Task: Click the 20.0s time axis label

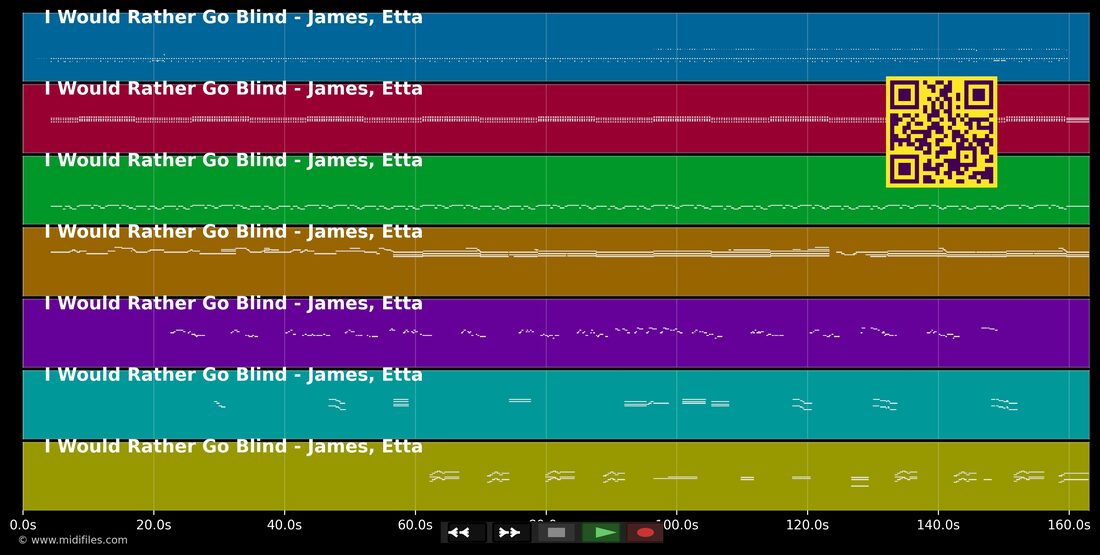Action: 154,524
